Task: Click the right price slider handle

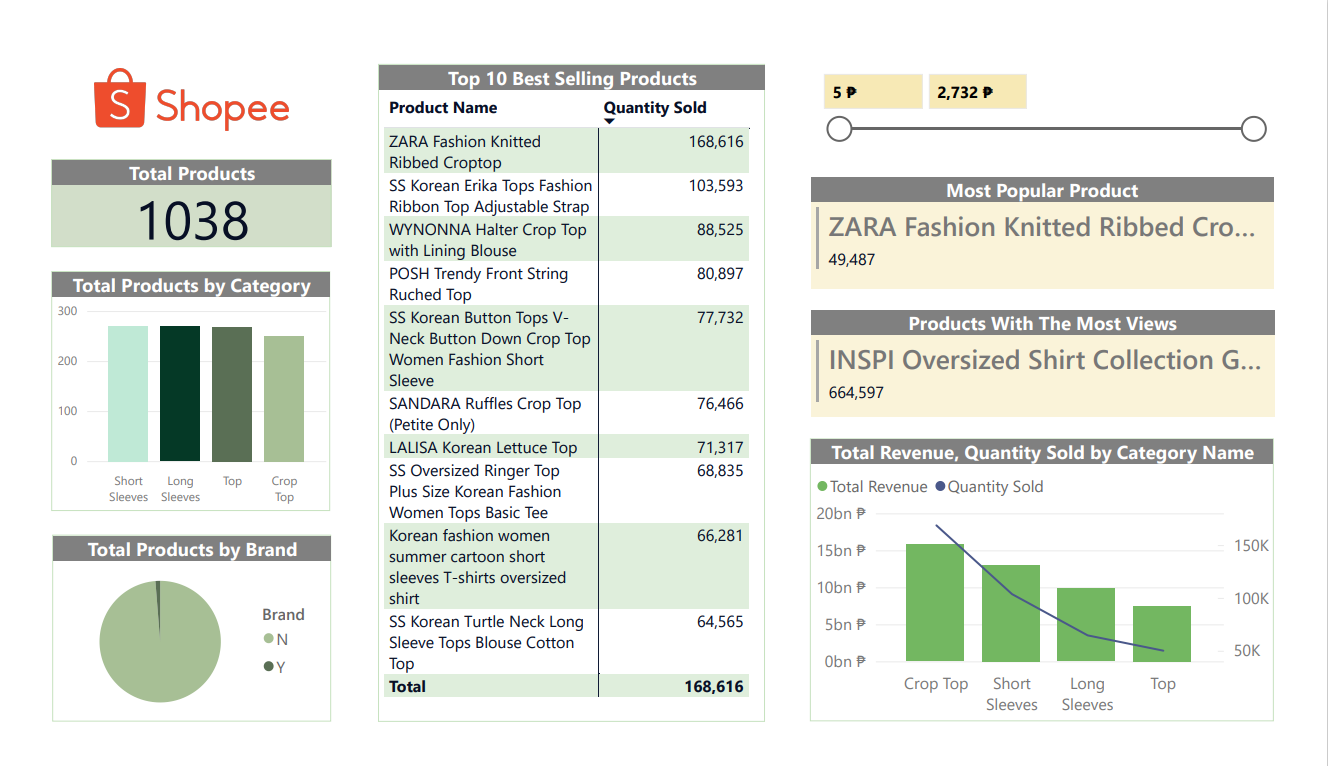Action: pyautogui.click(x=1253, y=129)
